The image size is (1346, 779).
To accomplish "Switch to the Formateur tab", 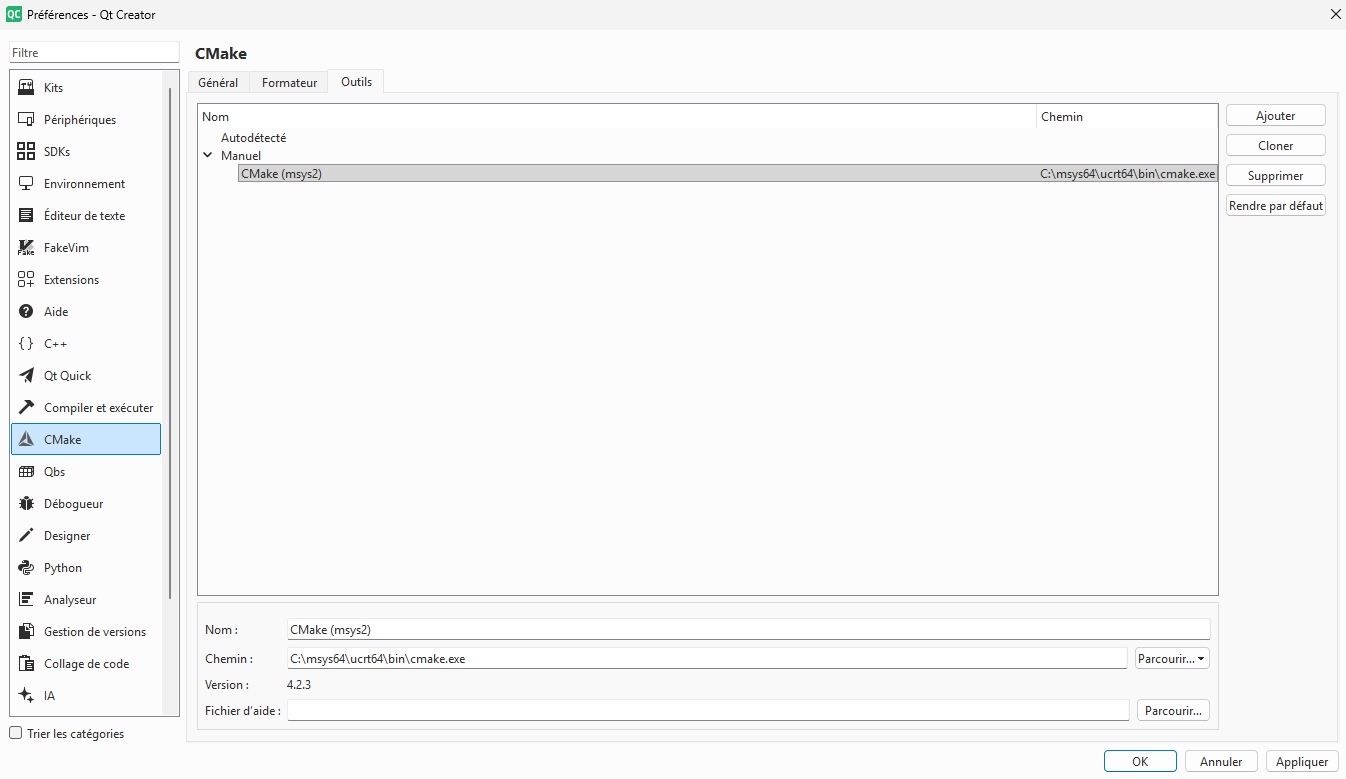I will click(x=289, y=83).
